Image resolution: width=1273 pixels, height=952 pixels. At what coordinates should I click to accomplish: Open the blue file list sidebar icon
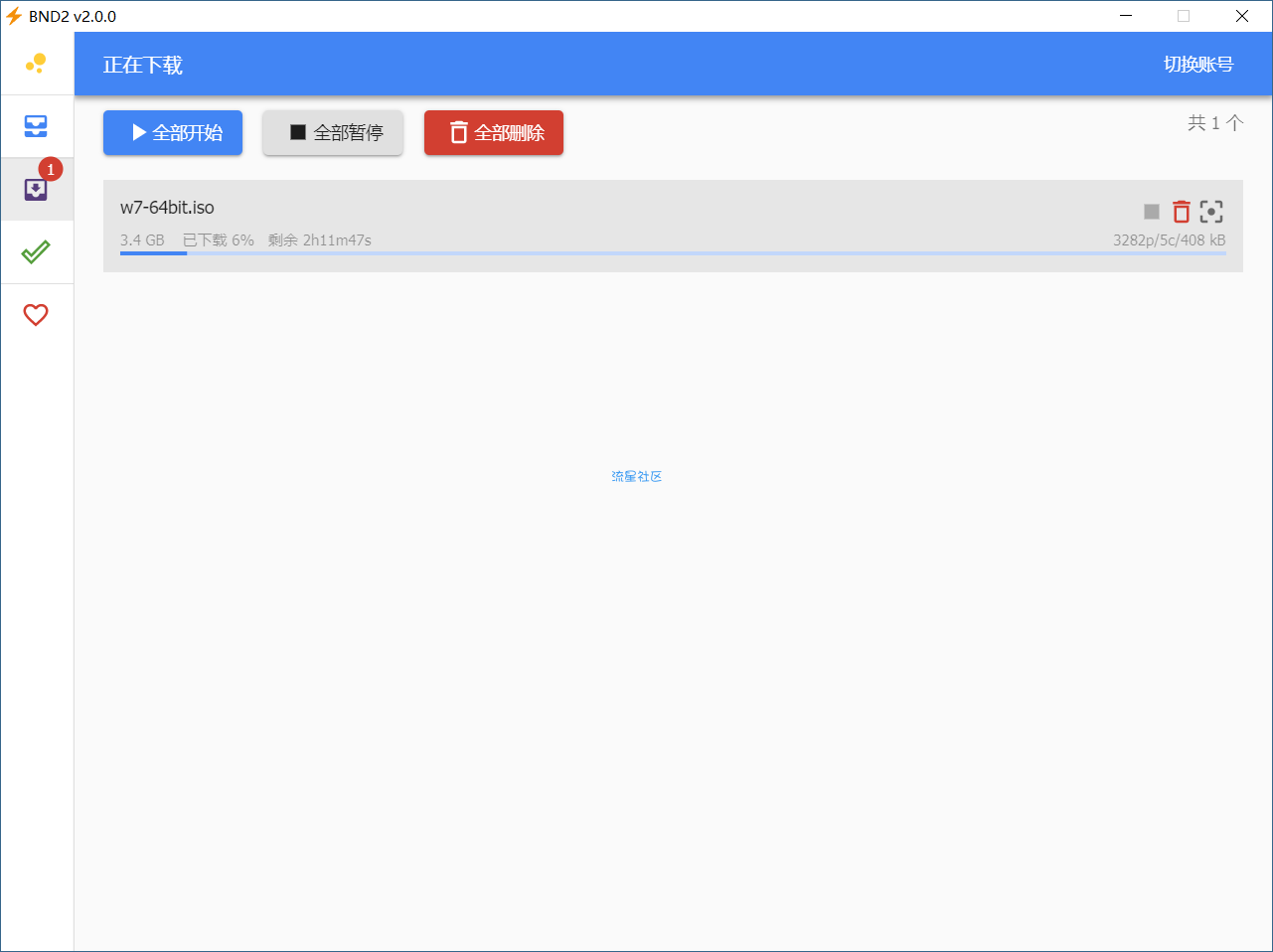point(36,126)
